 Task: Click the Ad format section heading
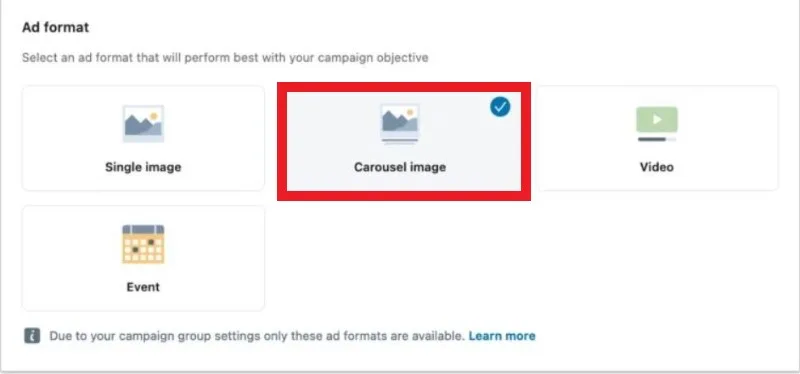pos(56,27)
